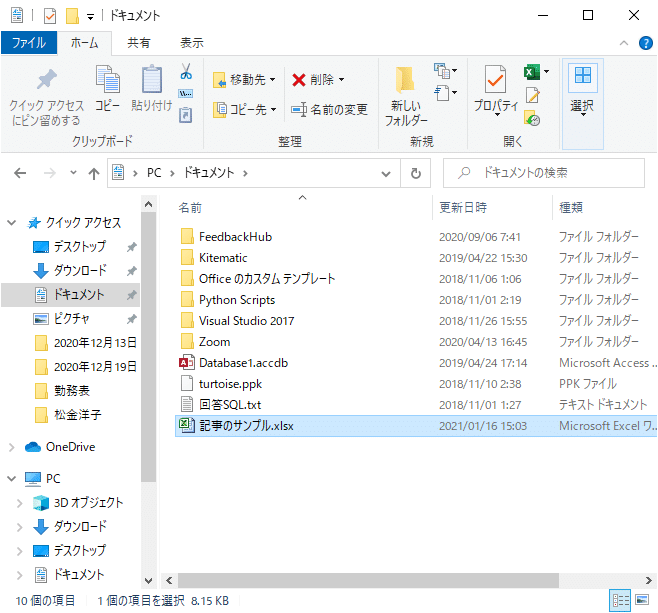
Task: Collapse the クイック アクセス tree node
Action: coord(12,223)
